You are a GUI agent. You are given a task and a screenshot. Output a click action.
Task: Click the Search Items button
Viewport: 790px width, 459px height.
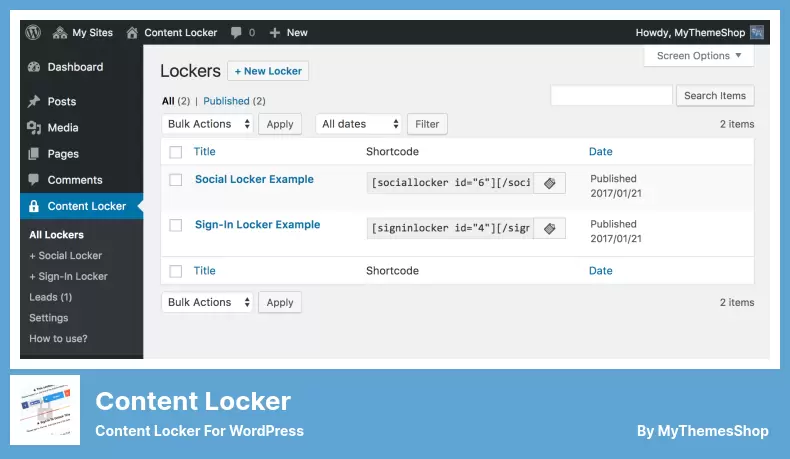tap(715, 96)
